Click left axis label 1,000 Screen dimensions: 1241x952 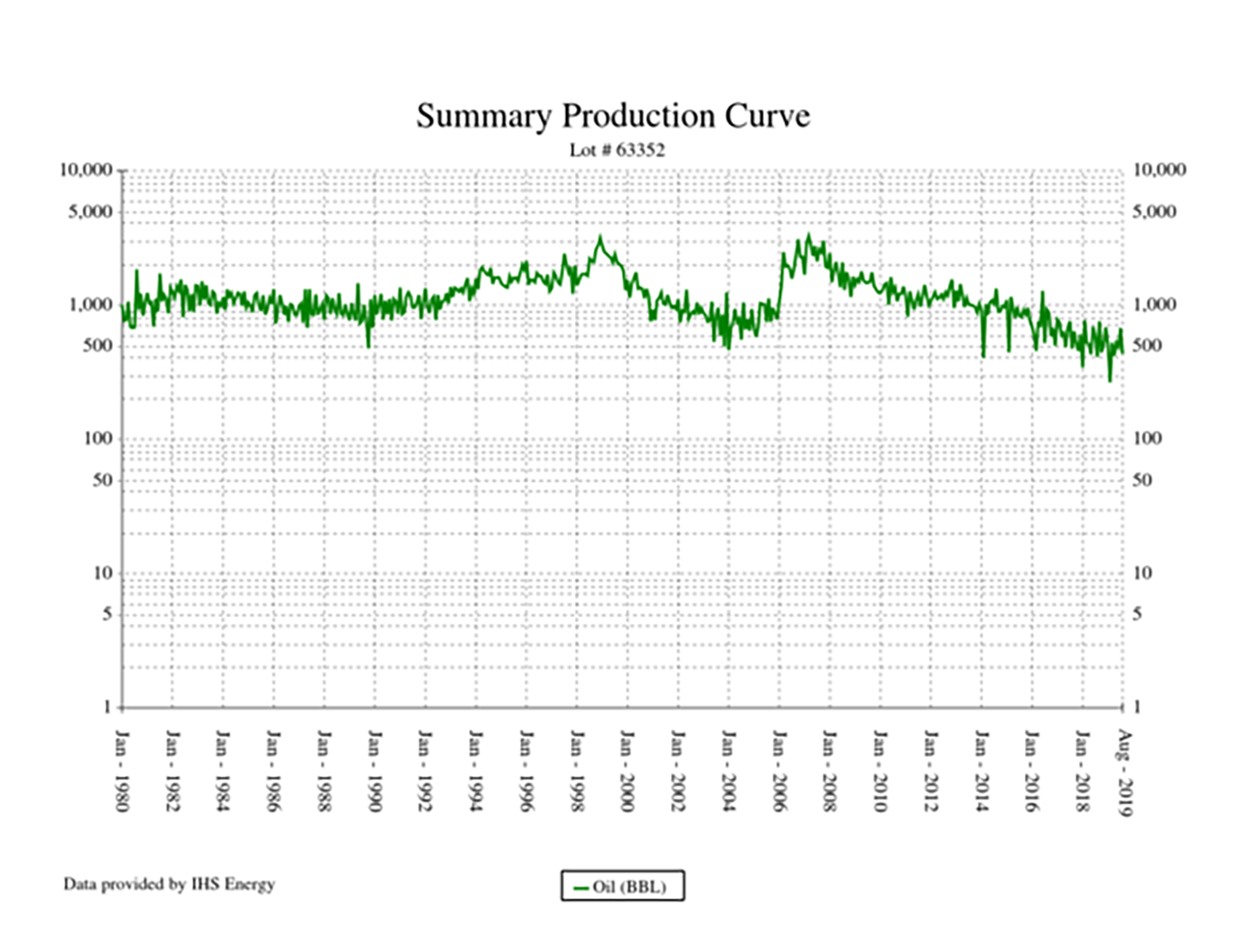click(90, 305)
